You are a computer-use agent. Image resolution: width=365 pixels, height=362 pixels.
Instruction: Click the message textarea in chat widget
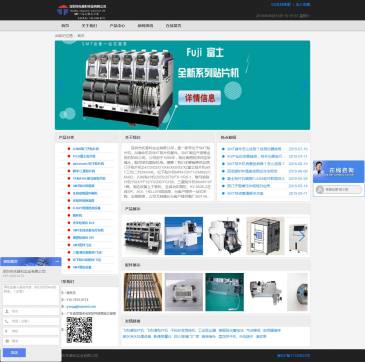click(31, 294)
